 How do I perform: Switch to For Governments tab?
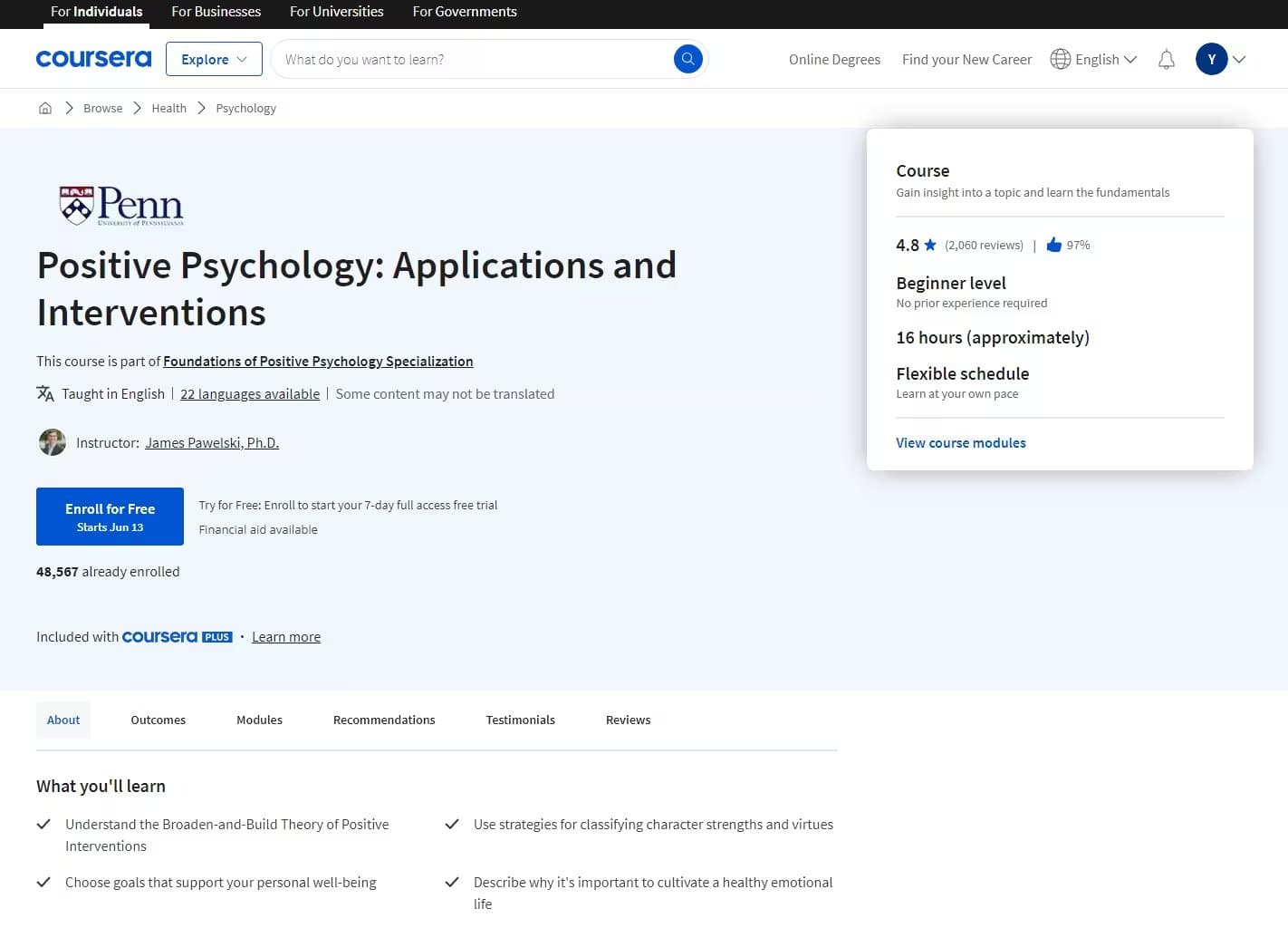point(465,12)
